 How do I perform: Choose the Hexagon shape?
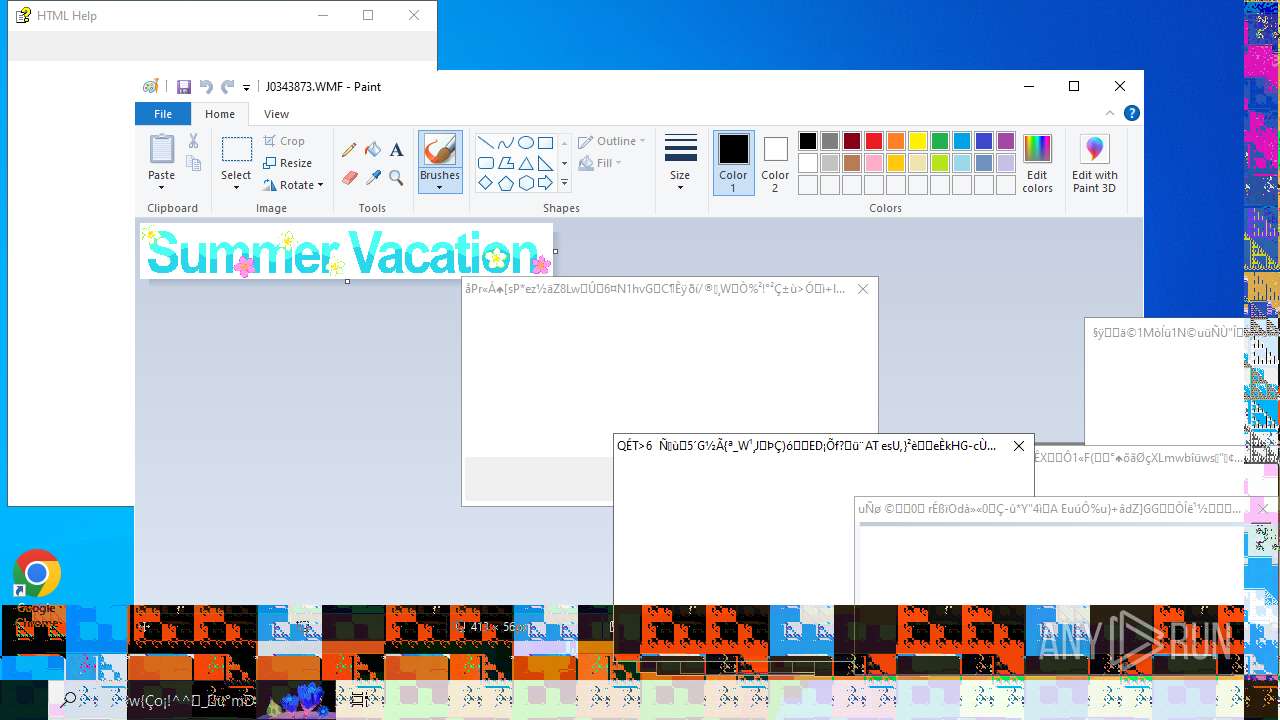tap(526, 183)
